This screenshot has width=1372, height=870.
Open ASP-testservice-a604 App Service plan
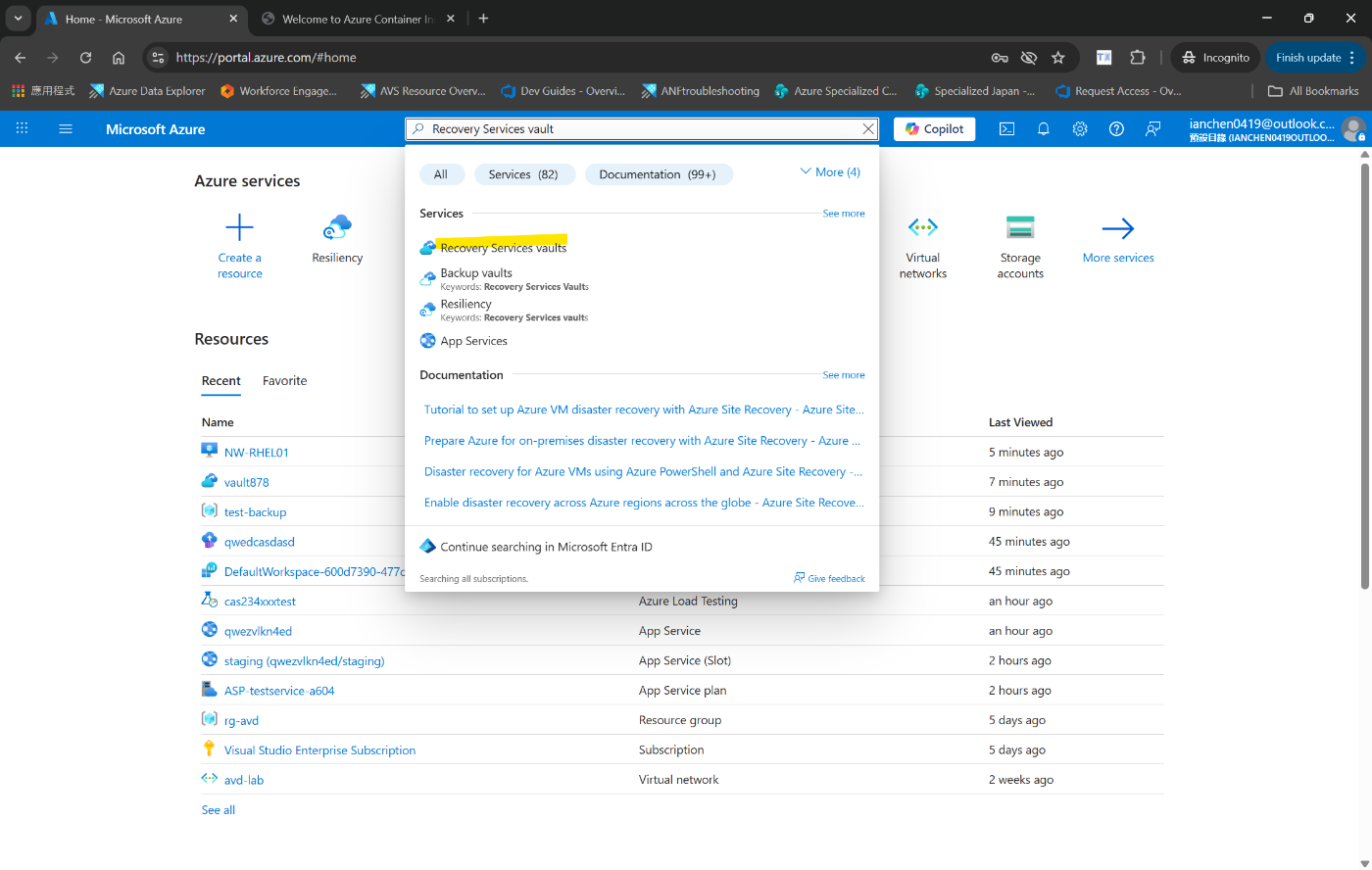point(279,691)
